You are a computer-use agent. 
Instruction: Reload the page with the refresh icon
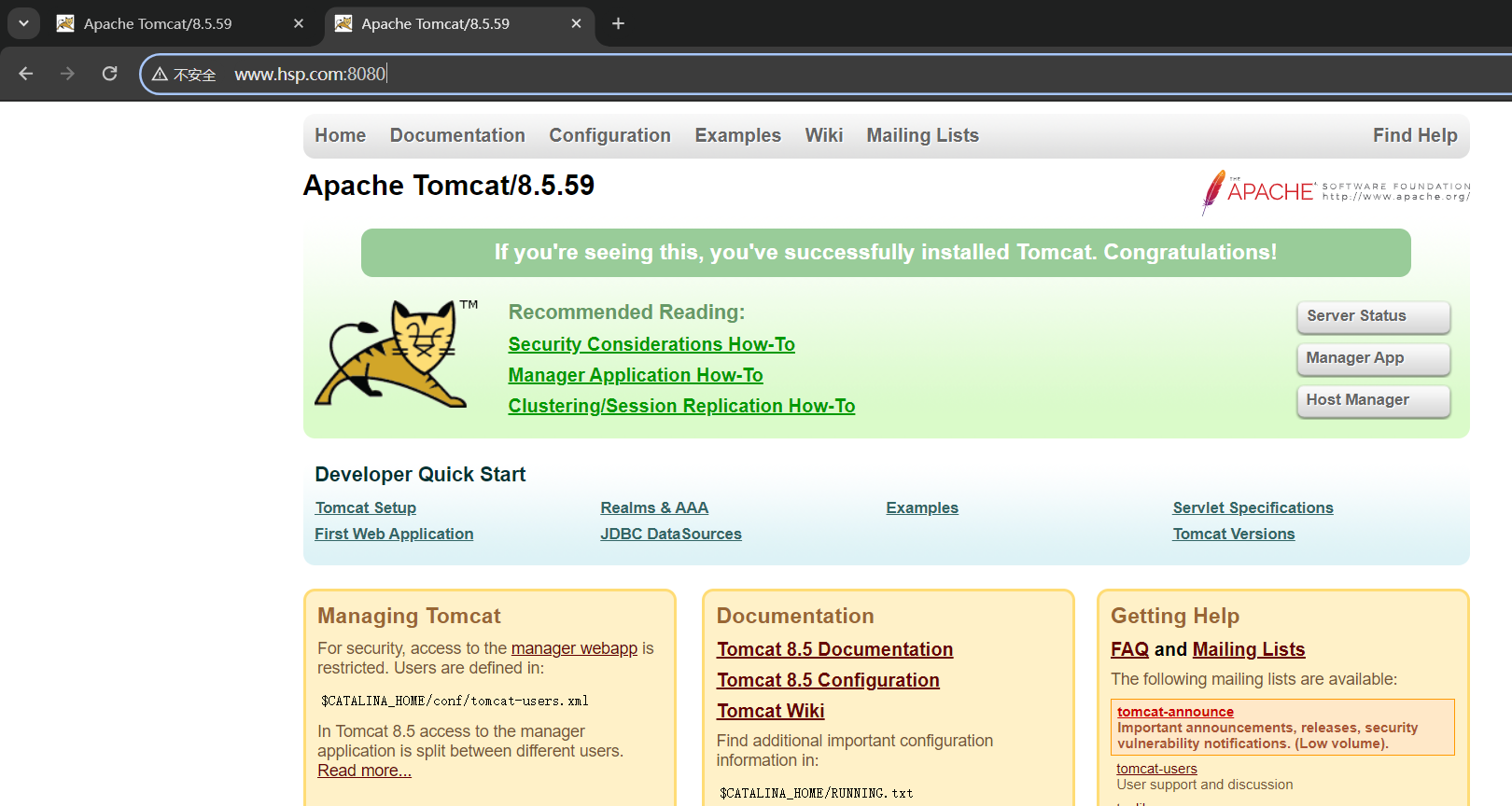coord(109,74)
